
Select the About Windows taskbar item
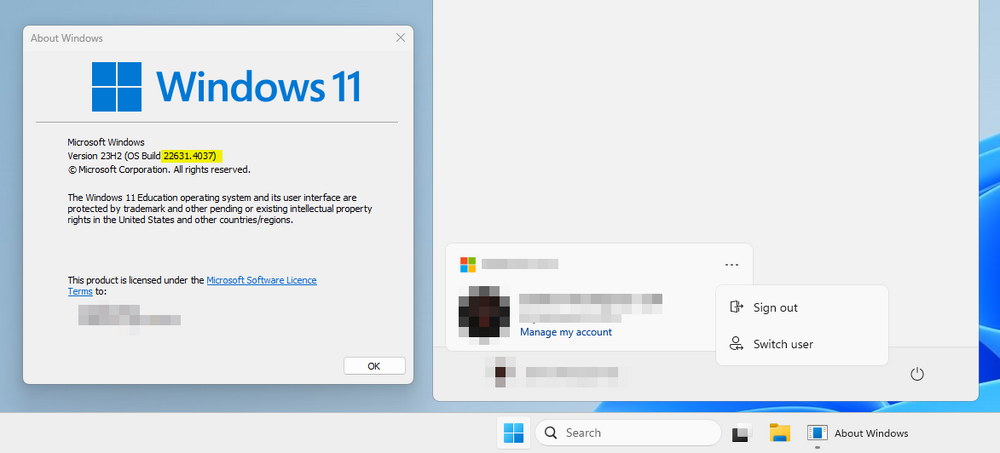point(858,433)
